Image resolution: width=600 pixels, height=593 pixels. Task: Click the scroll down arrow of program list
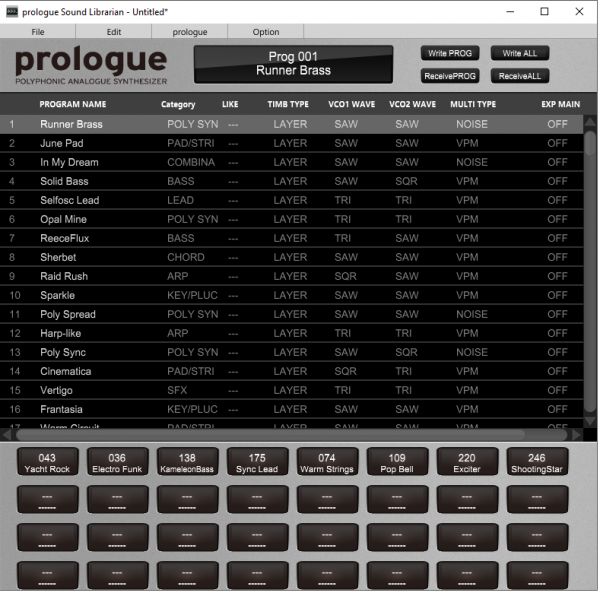point(590,421)
